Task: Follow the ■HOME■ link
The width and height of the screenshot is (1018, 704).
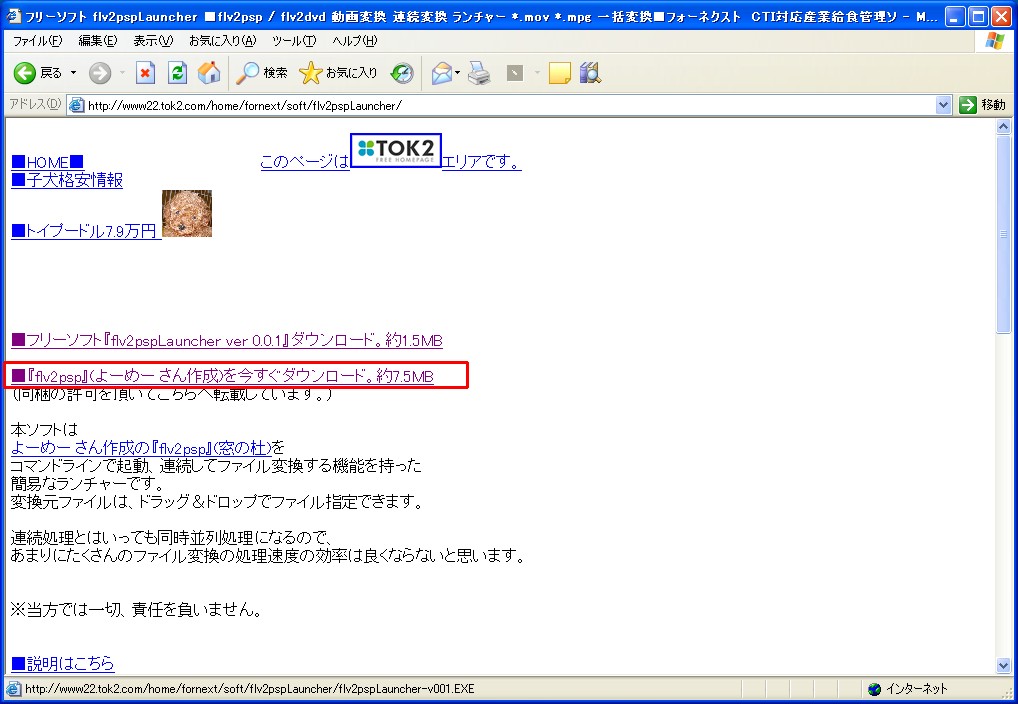Action: point(47,162)
